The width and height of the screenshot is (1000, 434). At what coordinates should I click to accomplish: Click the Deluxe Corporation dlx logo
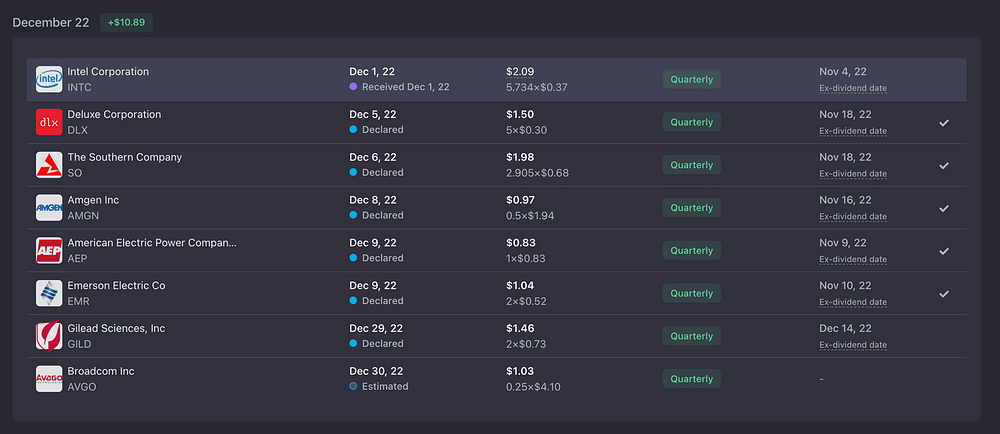[49, 122]
